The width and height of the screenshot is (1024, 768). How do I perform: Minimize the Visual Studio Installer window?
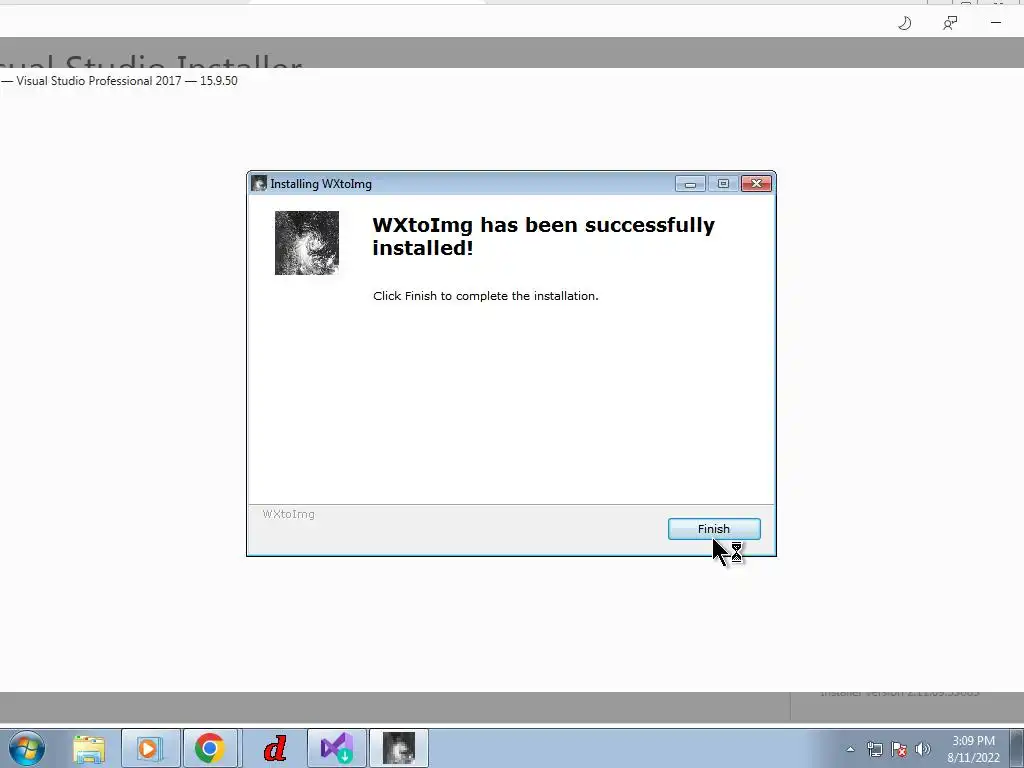[996, 23]
